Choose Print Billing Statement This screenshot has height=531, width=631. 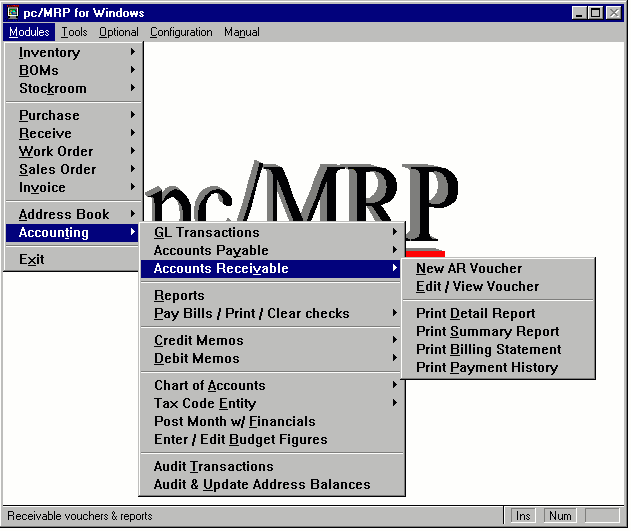point(498,350)
